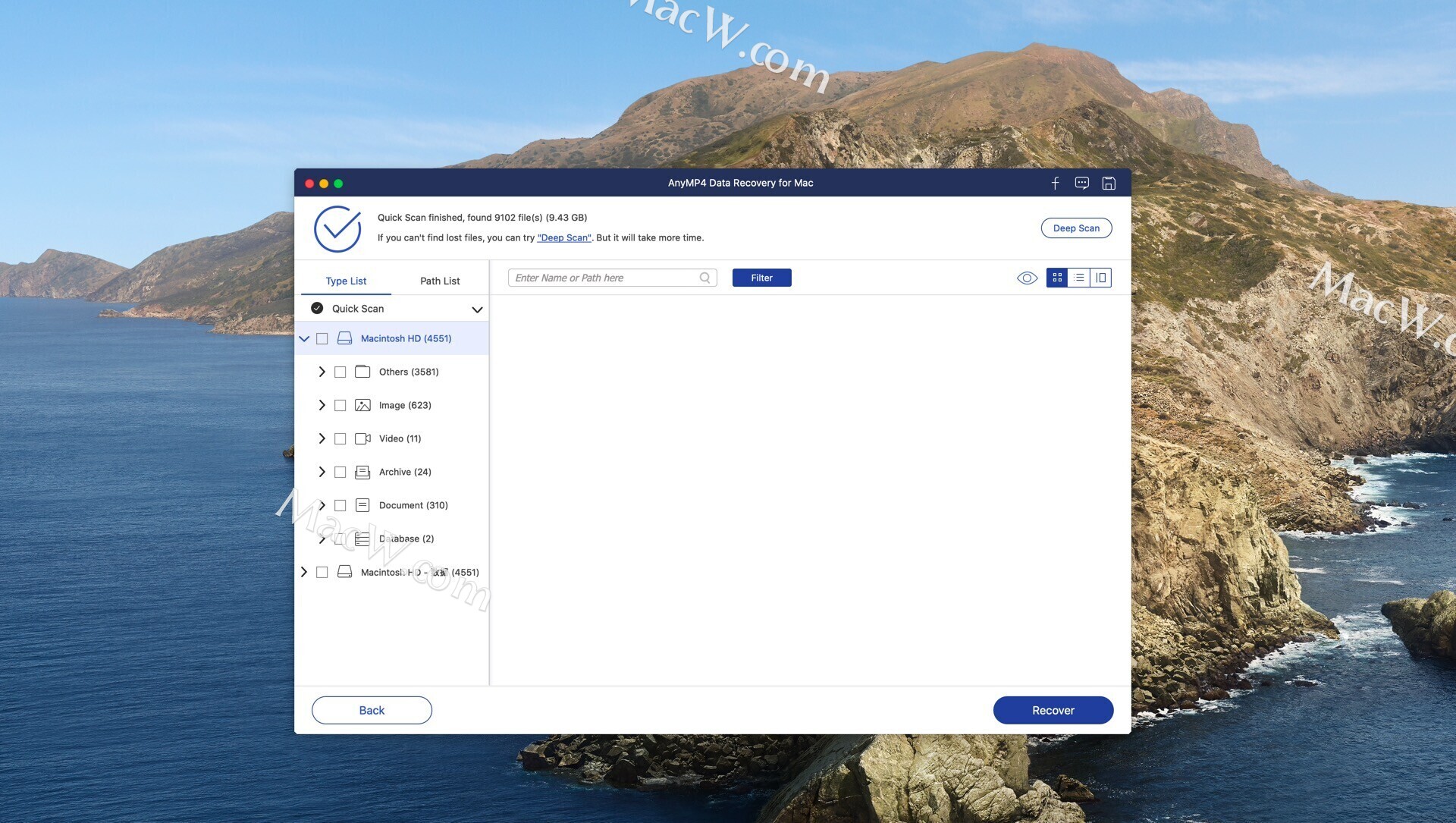Image resolution: width=1456 pixels, height=823 pixels.
Task: Expand the Database (2) category
Action: 322,539
